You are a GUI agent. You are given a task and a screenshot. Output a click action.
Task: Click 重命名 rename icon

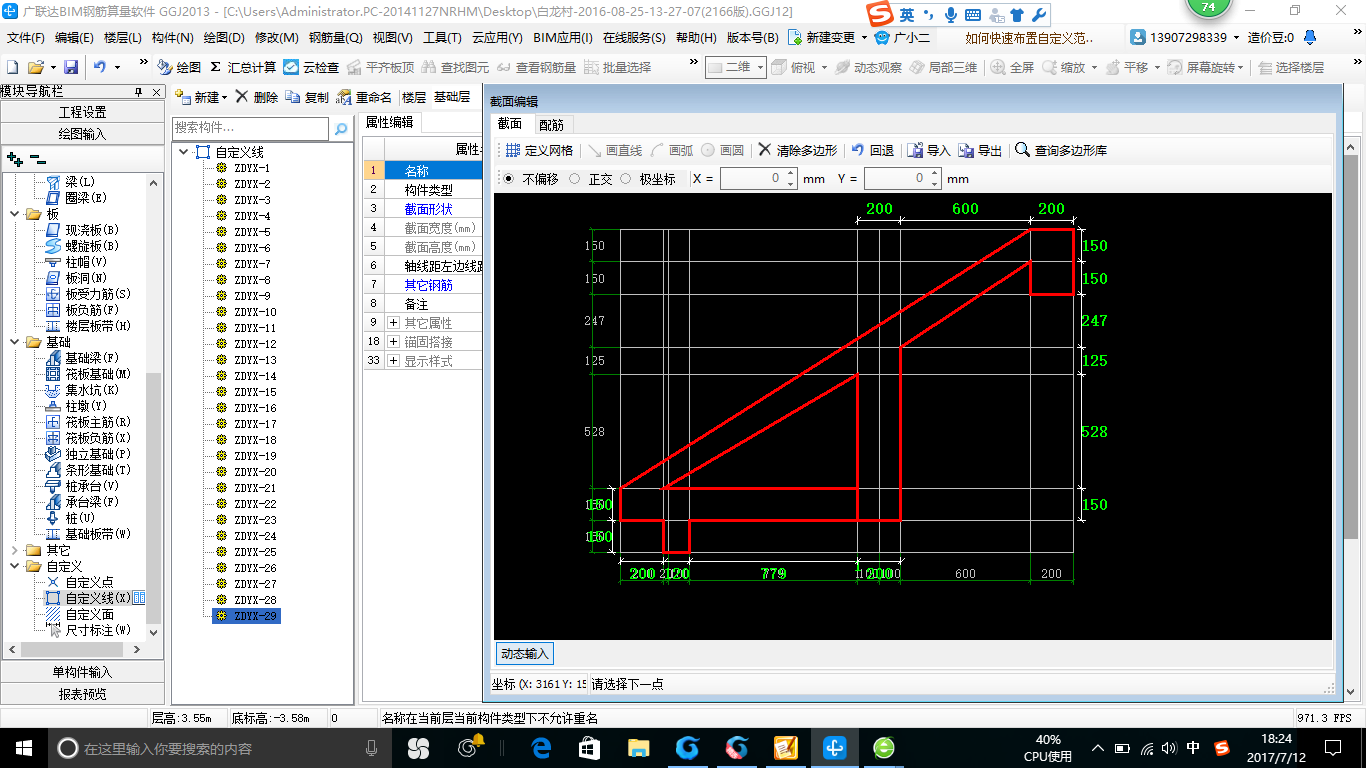(364, 97)
